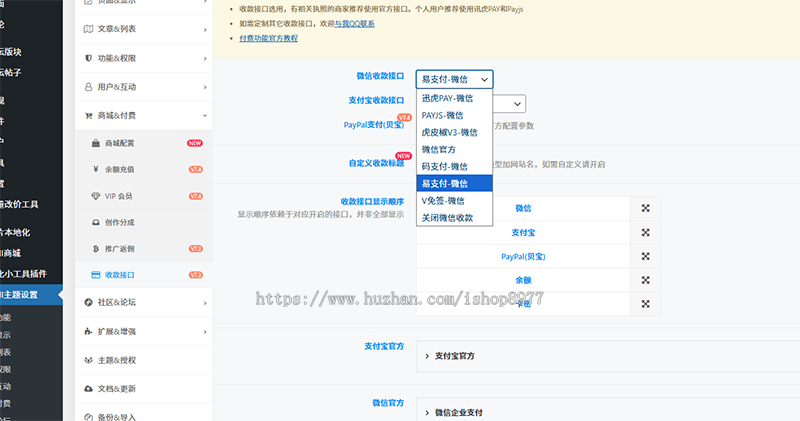Click the chevron on the 社区&论坛 row
Image resolution: width=800 pixels, height=421 pixels.
pyautogui.click(x=205, y=303)
